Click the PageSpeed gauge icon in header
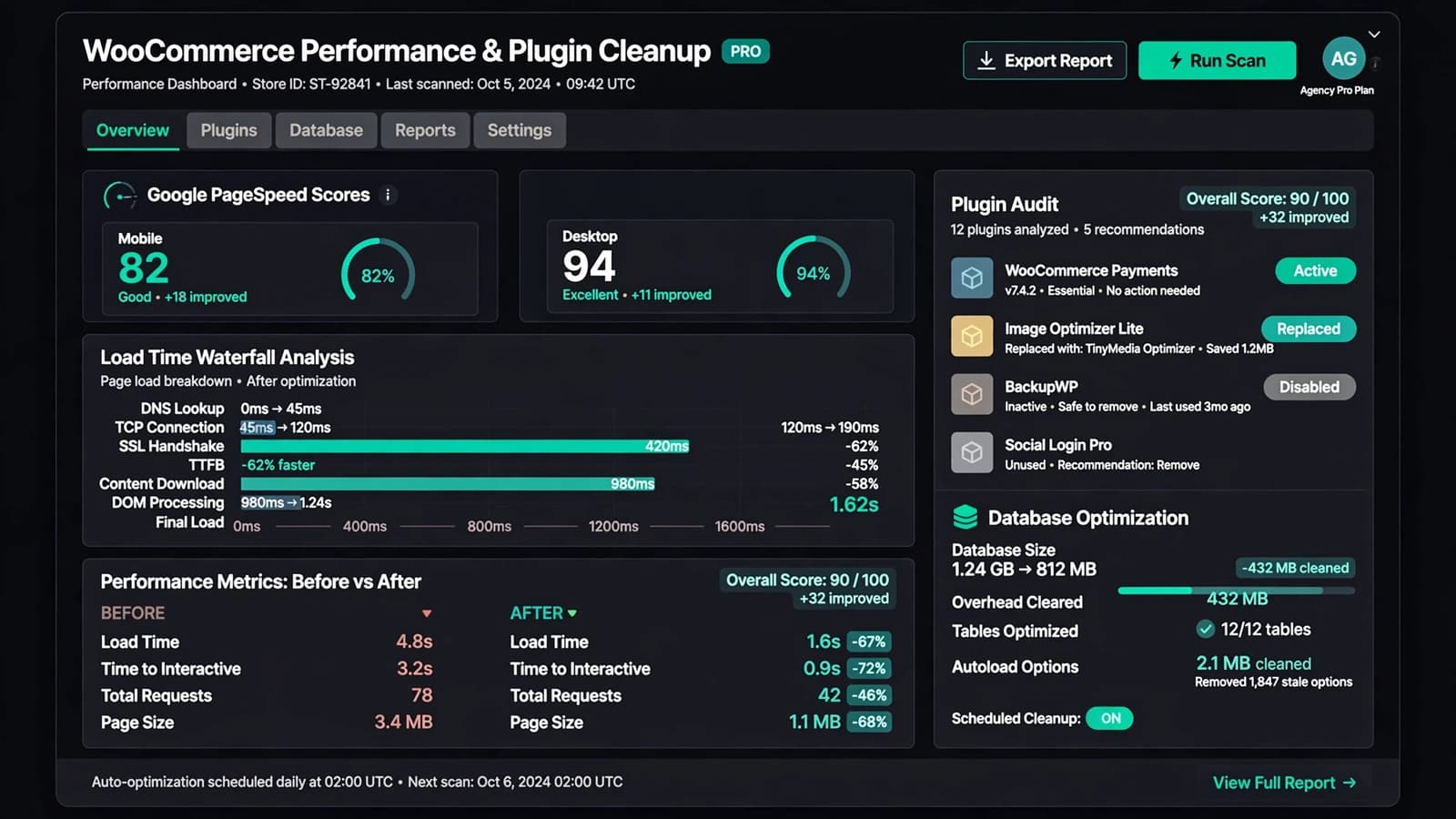The height and width of the screenshot is (819, 1456). (x=119, y=195)
